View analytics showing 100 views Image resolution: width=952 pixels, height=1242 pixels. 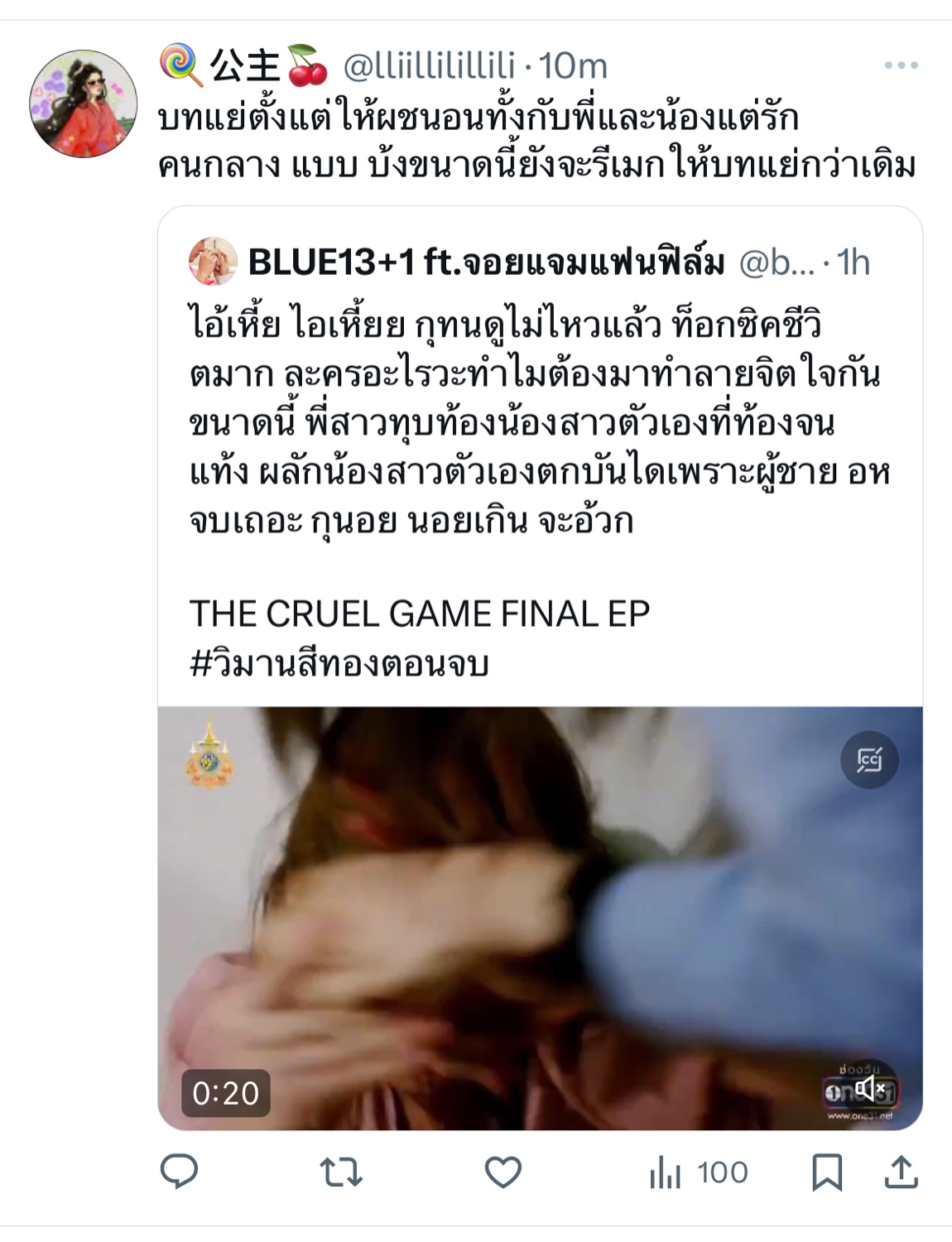699,1172
